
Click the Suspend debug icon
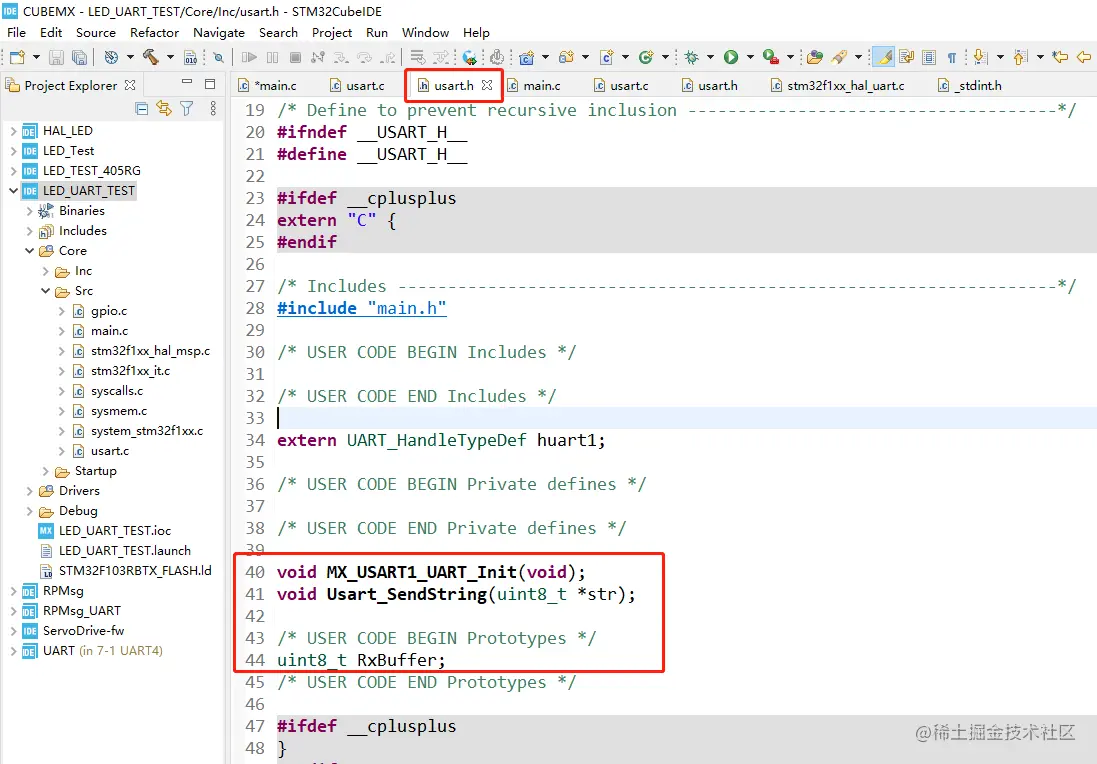pyautogui.click(x=272, y=57)
